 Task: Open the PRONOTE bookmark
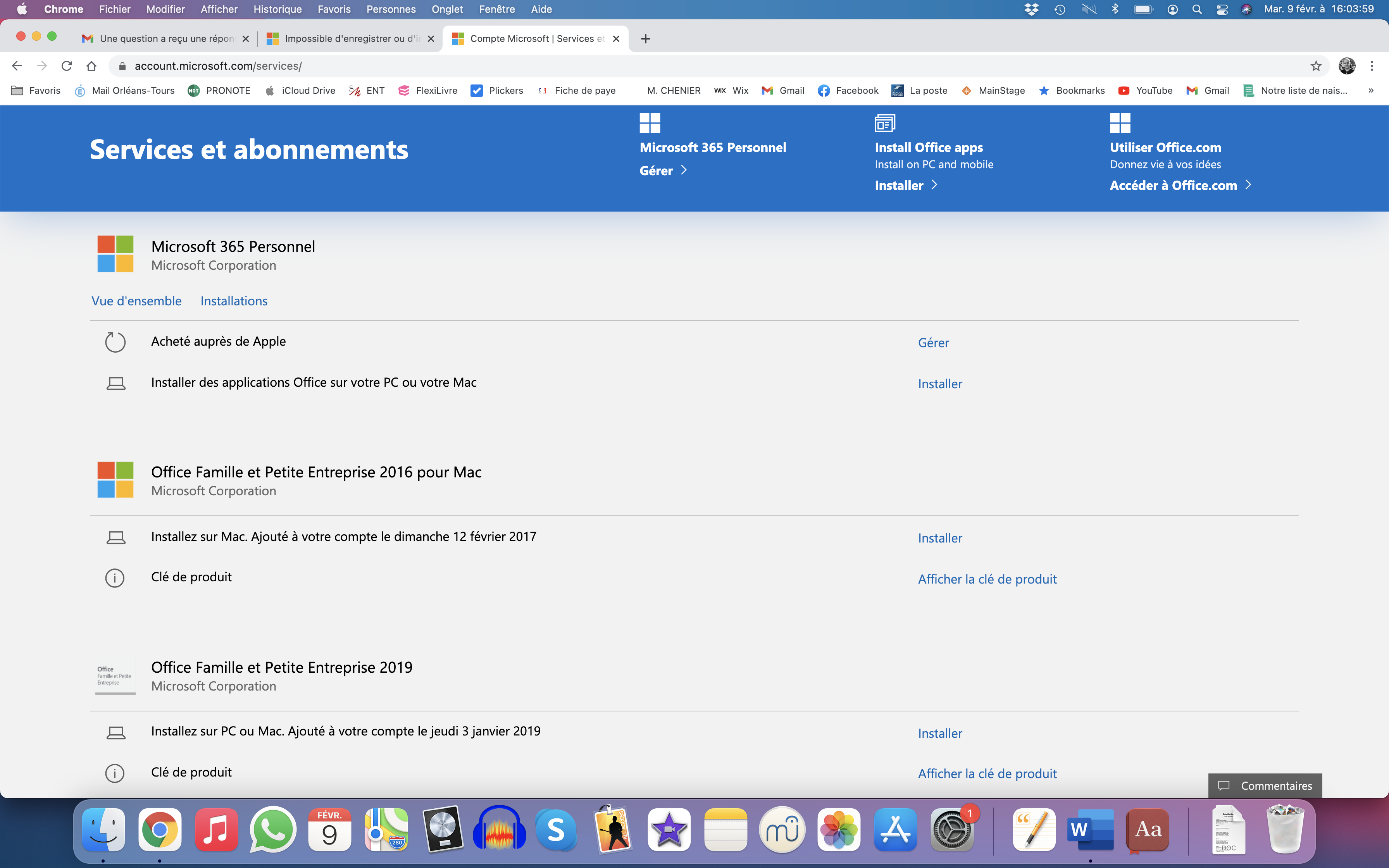click(x=219, y=90)
